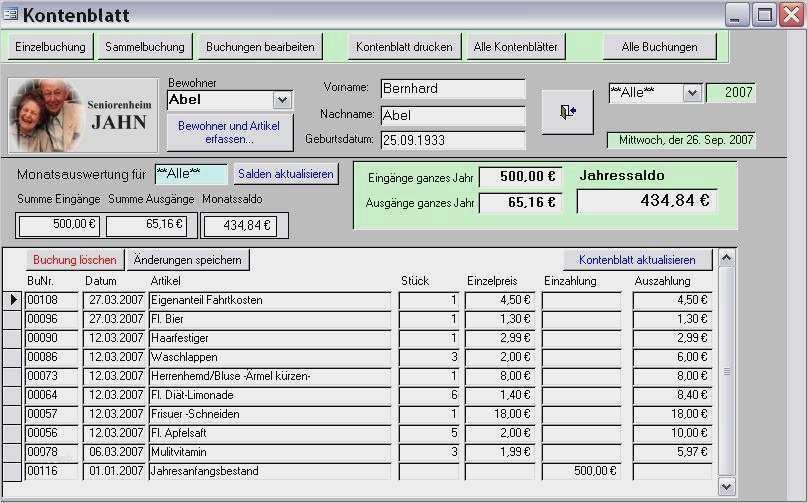Click the exit door icon button
808x503 pixels.
pos(567,112)
